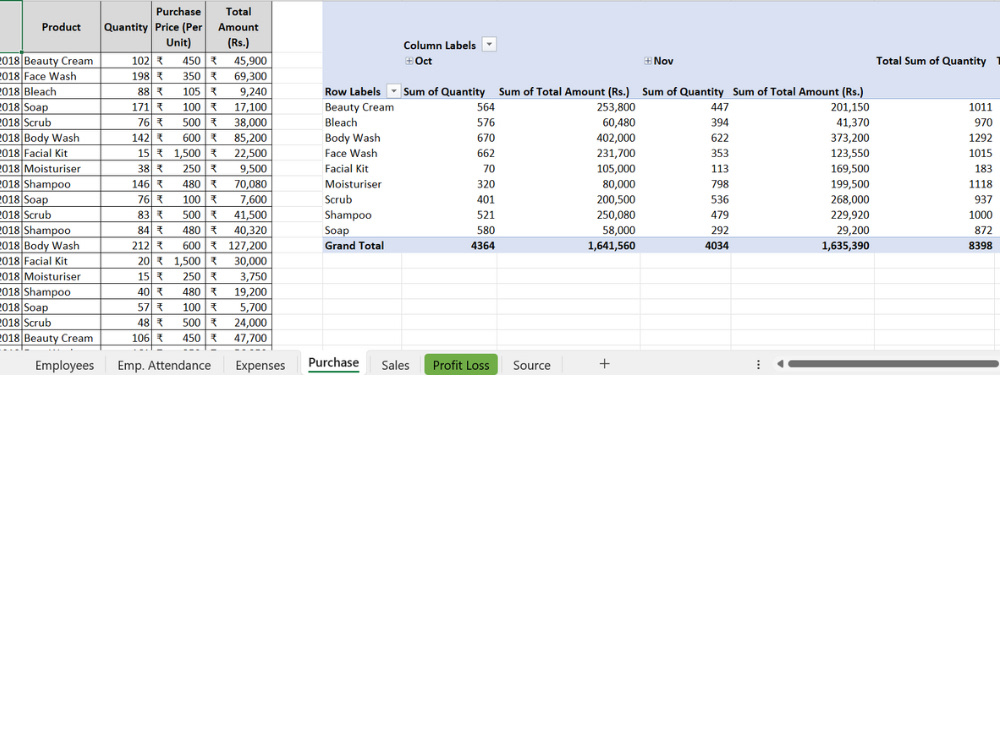Click the Nov Sum of Quantity header
The height and width of the screenshot is (750, 1000).
click(x=682, y=91)
